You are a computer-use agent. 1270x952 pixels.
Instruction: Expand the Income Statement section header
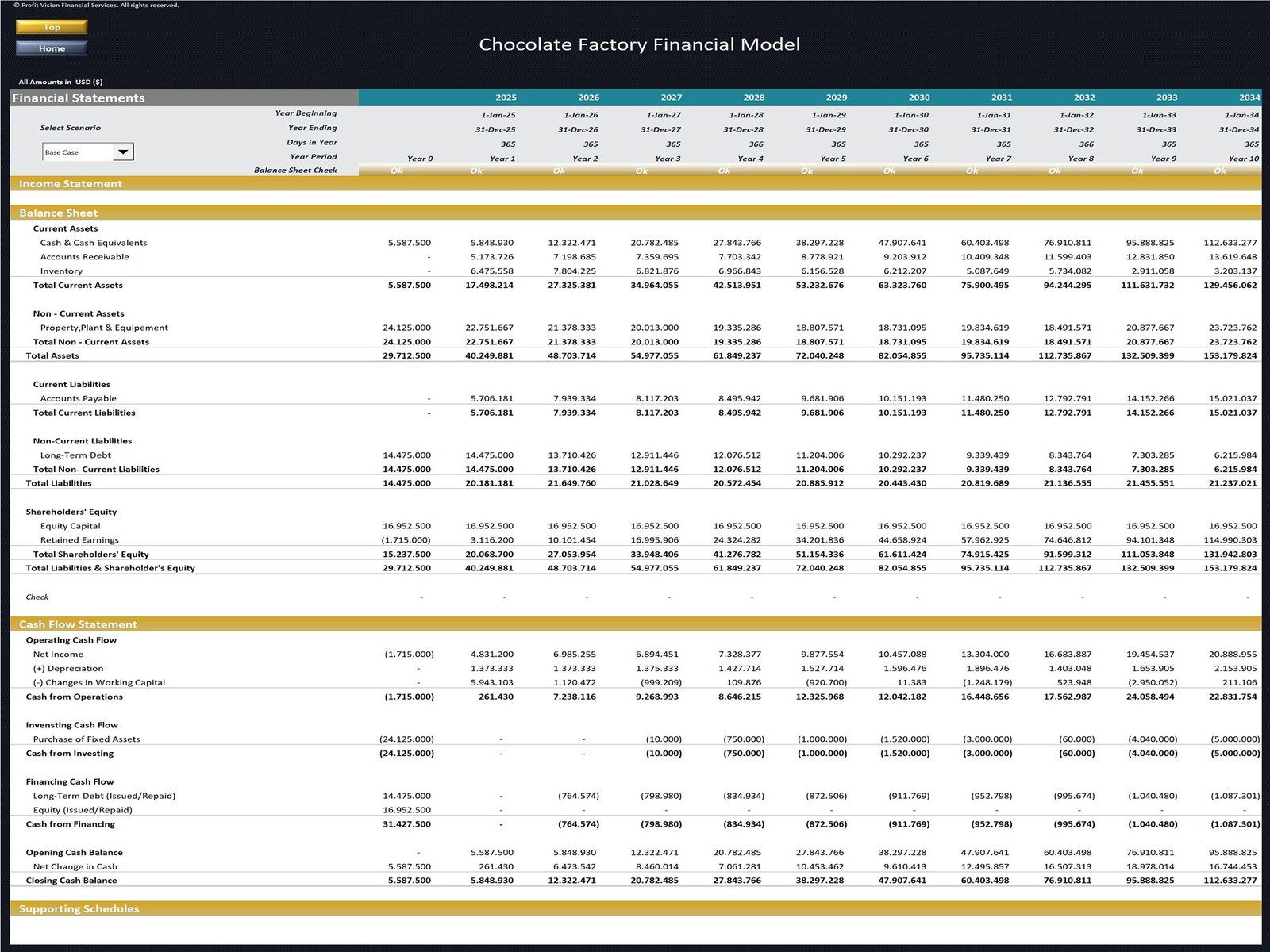[x=71, y=184]
